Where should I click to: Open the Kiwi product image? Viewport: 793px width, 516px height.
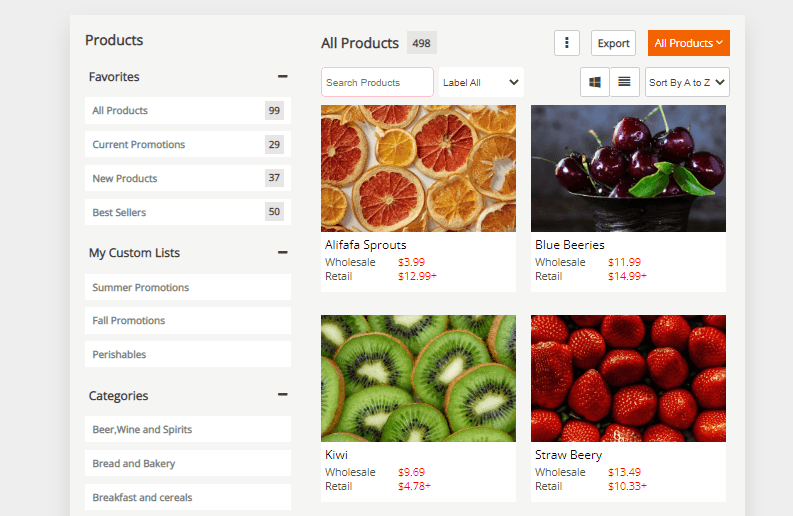pyautogui.click(x=418, y=378)
